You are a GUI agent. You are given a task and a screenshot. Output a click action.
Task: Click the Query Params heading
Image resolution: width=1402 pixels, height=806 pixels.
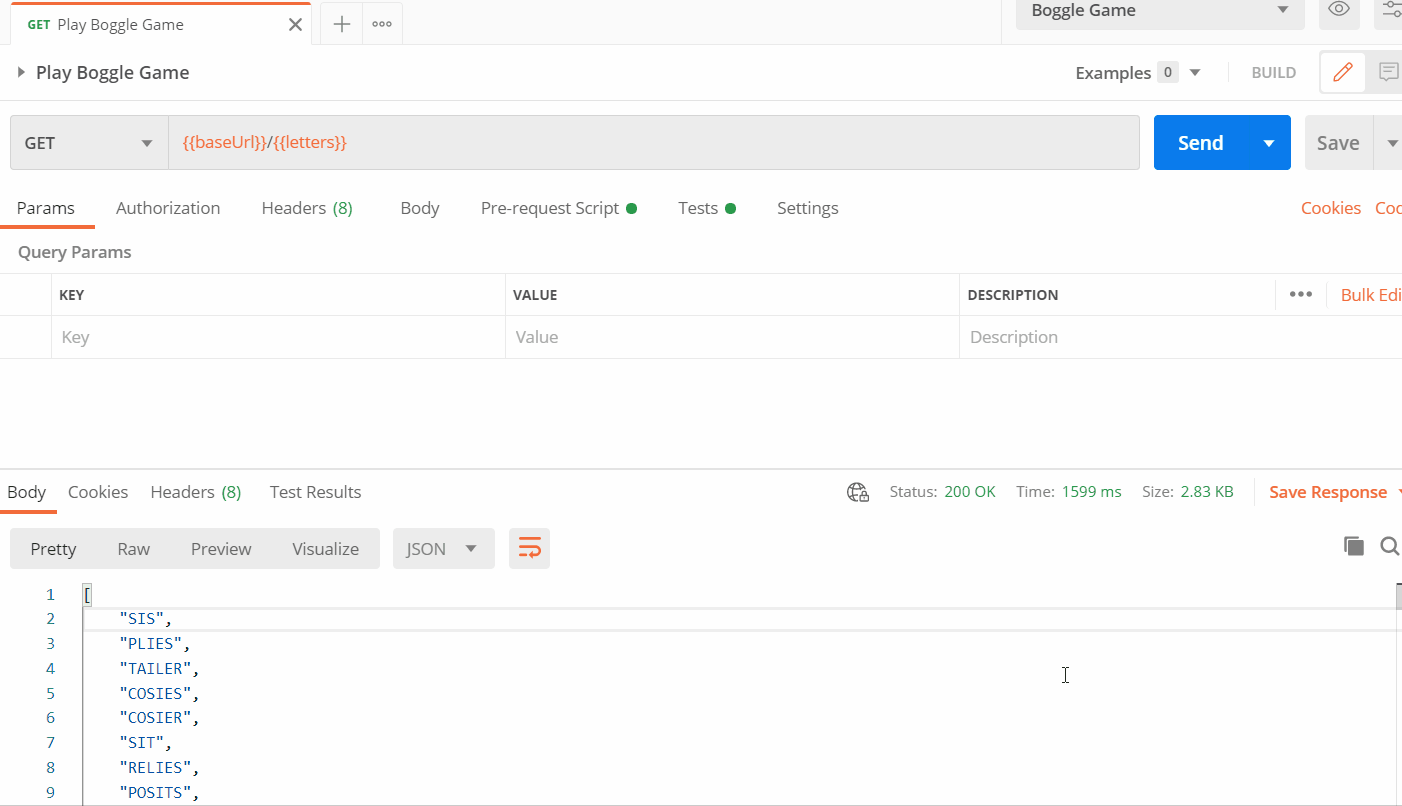pos(75,252)
